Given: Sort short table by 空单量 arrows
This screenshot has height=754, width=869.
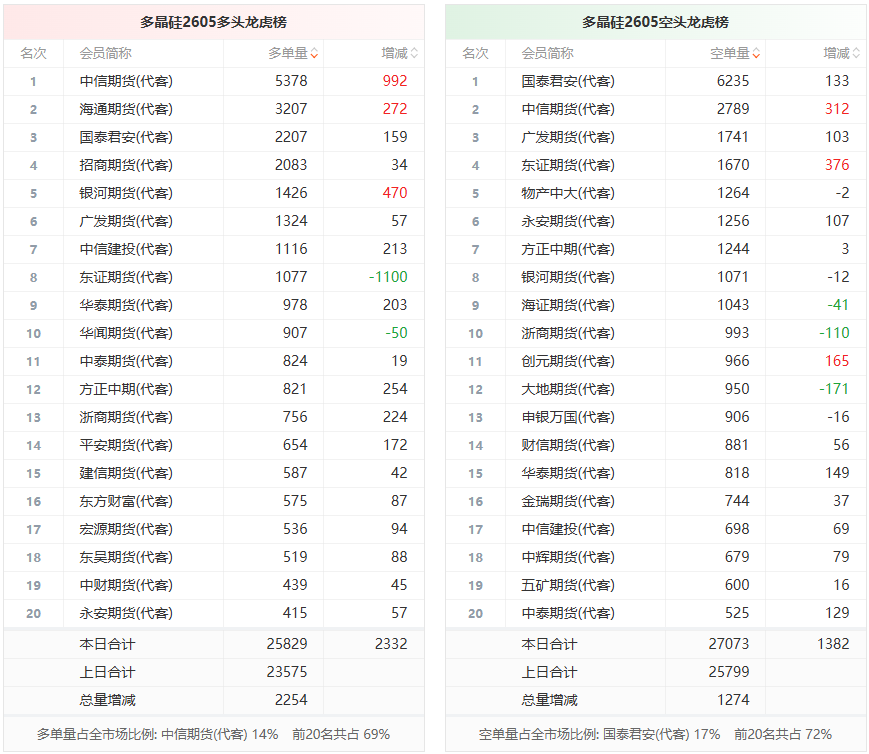Looking at the screenshot, I should (756, 54).
